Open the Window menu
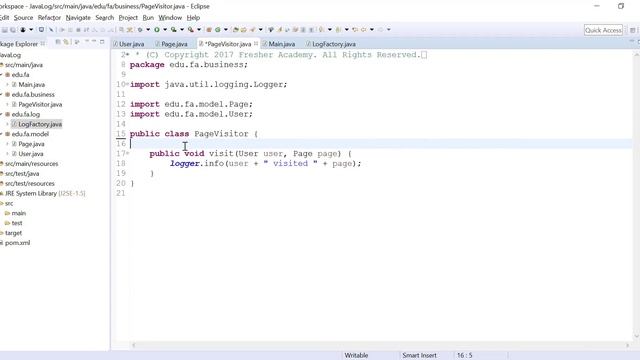Image resolution: width=640 pixels, height=360 pixels. click(x=170, y=18)
